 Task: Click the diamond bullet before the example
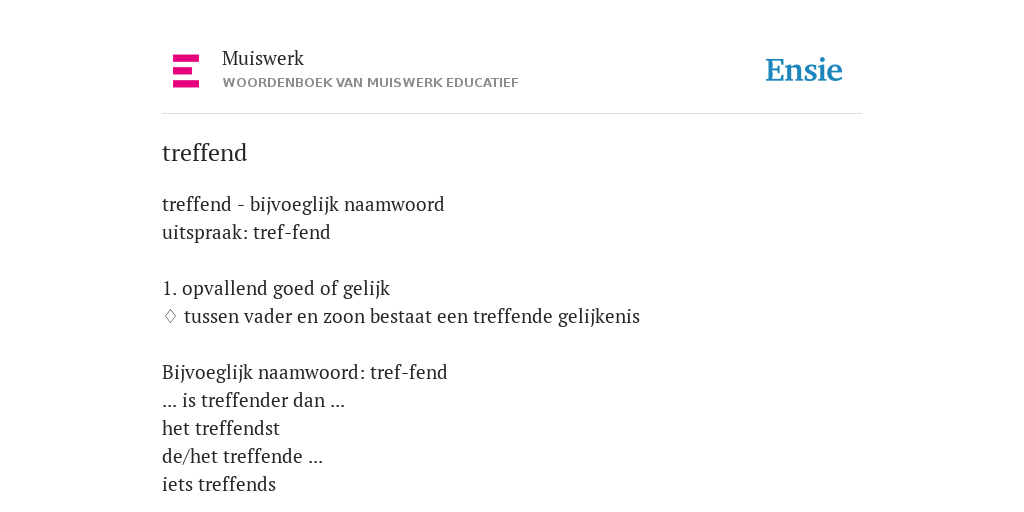pyautogui.click(x=170, y=316)
